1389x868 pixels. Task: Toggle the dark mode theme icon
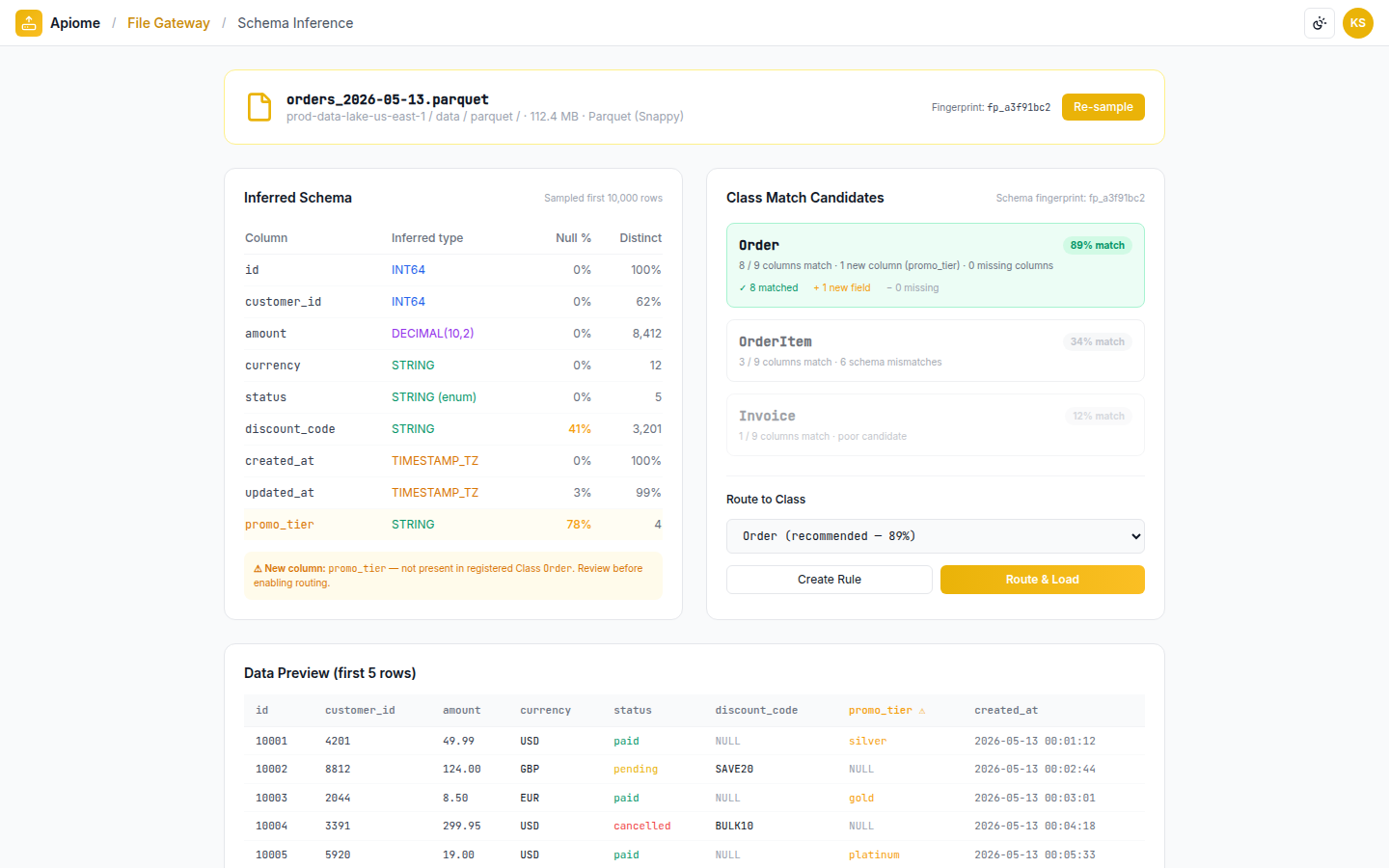(x=1320, y=23)
